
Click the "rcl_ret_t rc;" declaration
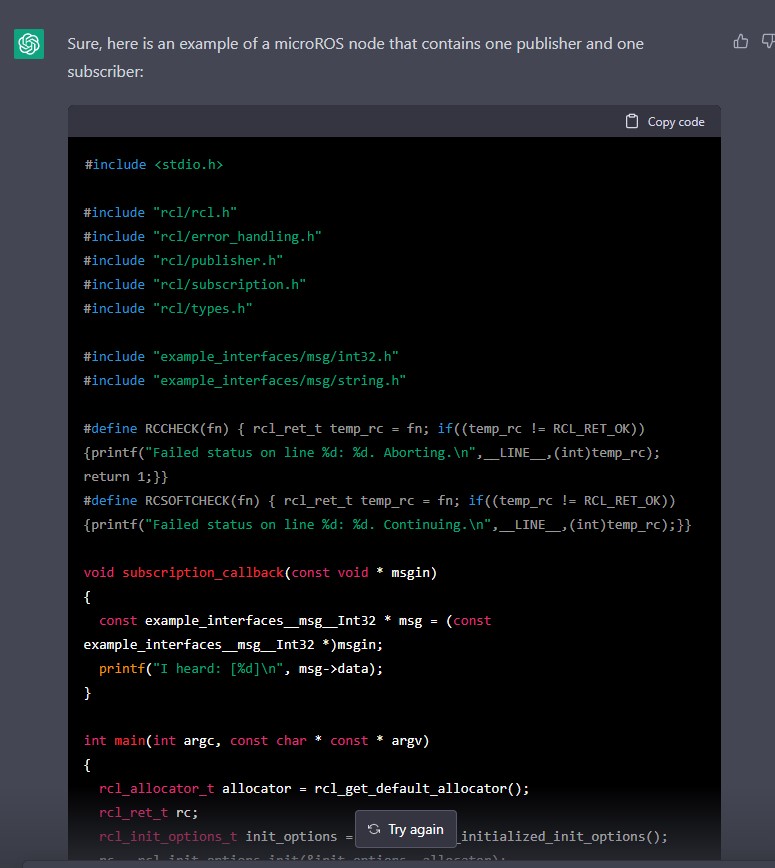coord(148,813)
